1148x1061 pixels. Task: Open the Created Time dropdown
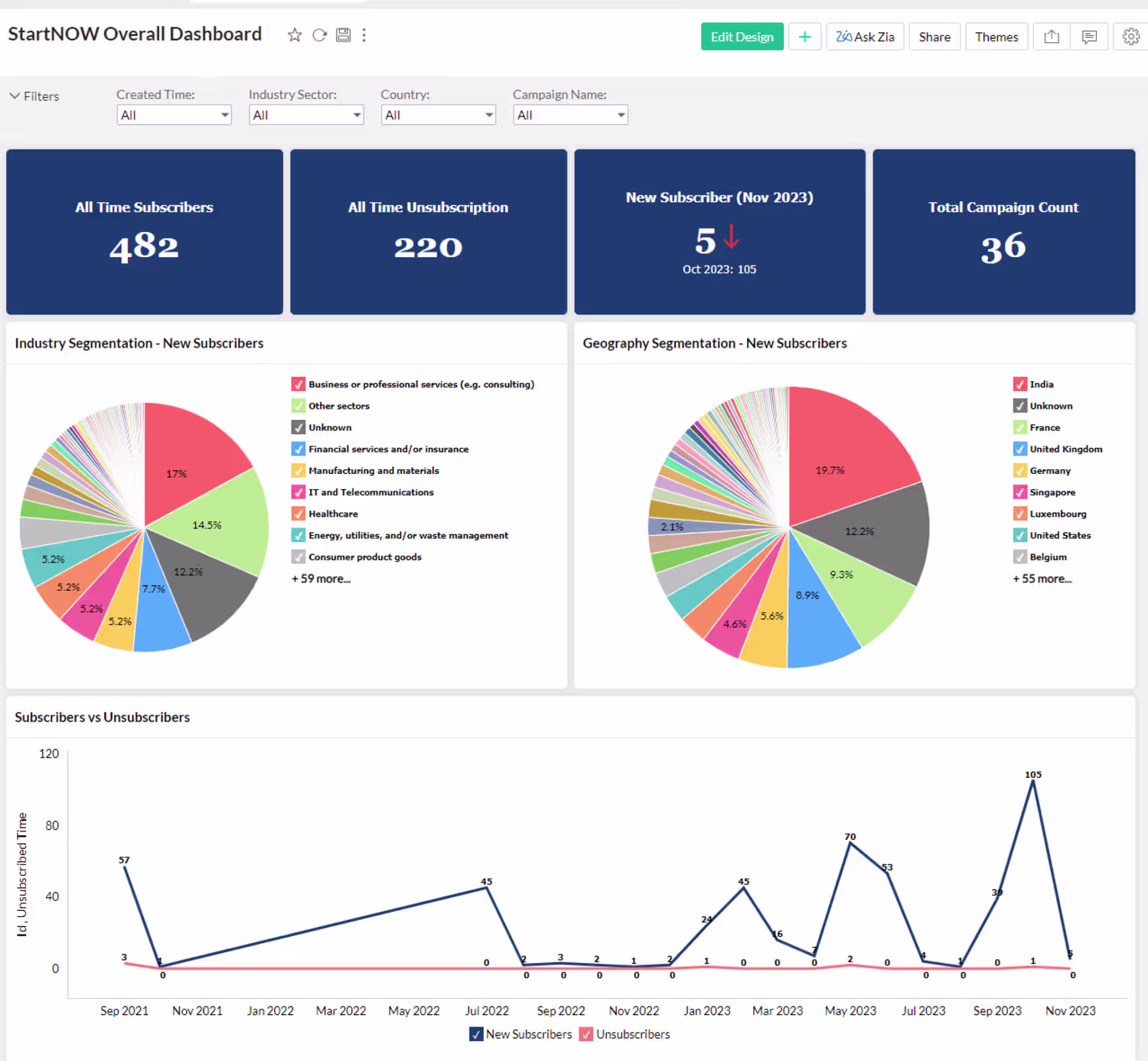pyautogui.click(x=174, y=115)
